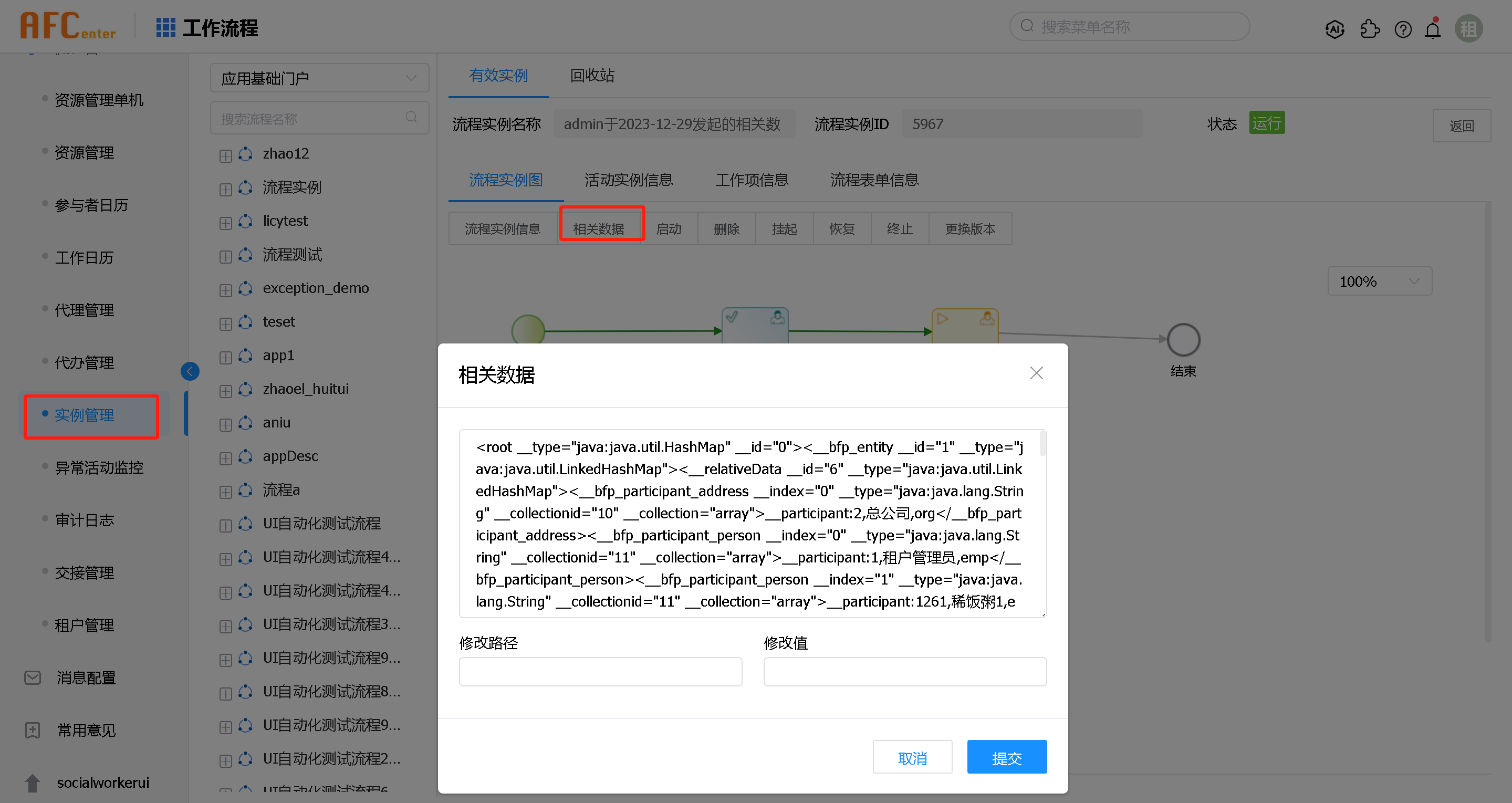Click the workflow icon next to aniu
Screen dimensions: 1512x803
(x=245, y=422)
